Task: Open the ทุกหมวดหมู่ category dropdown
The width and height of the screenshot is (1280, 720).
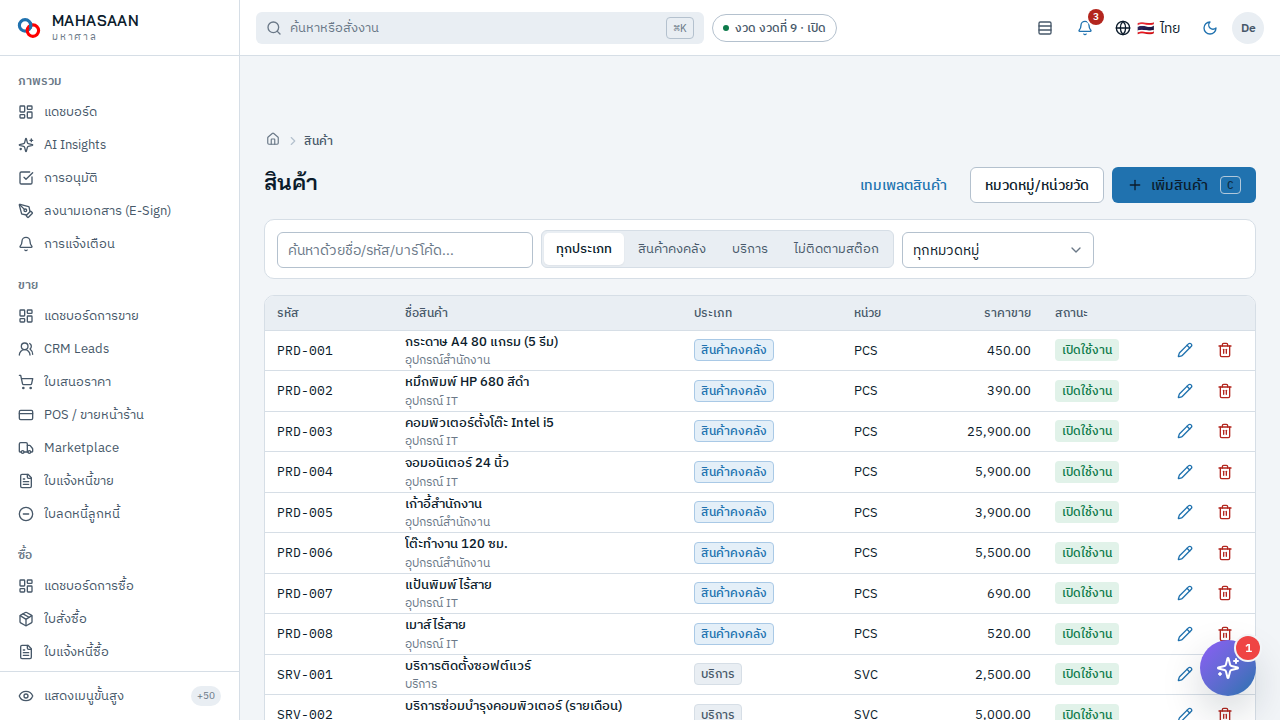Action: click(998, 250)
